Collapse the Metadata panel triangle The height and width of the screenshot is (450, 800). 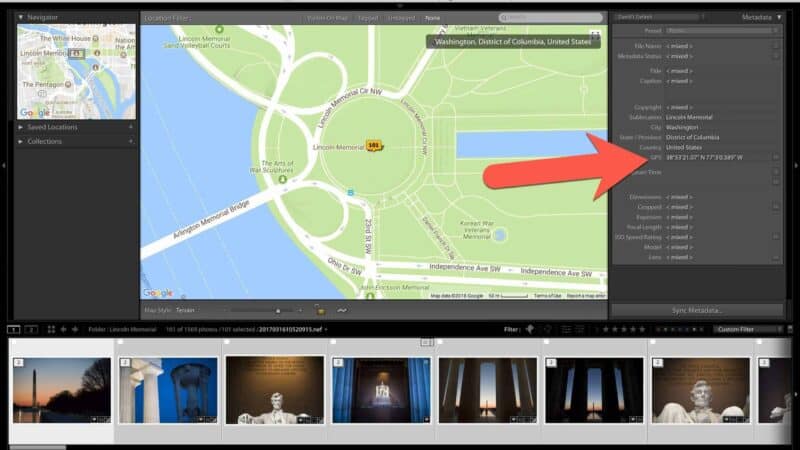coord(779,17)
